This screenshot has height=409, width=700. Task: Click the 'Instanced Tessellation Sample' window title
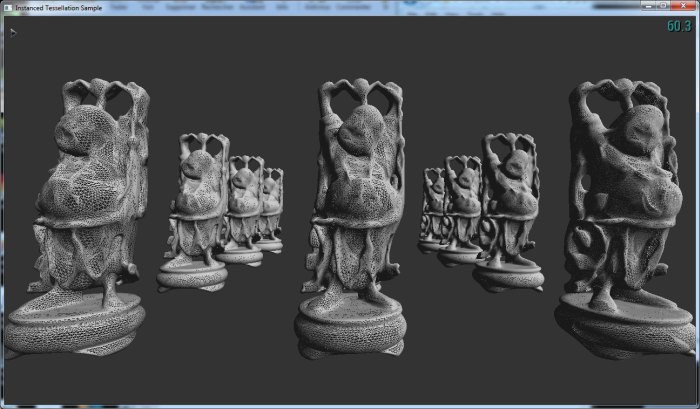click(x=58, y=8)
